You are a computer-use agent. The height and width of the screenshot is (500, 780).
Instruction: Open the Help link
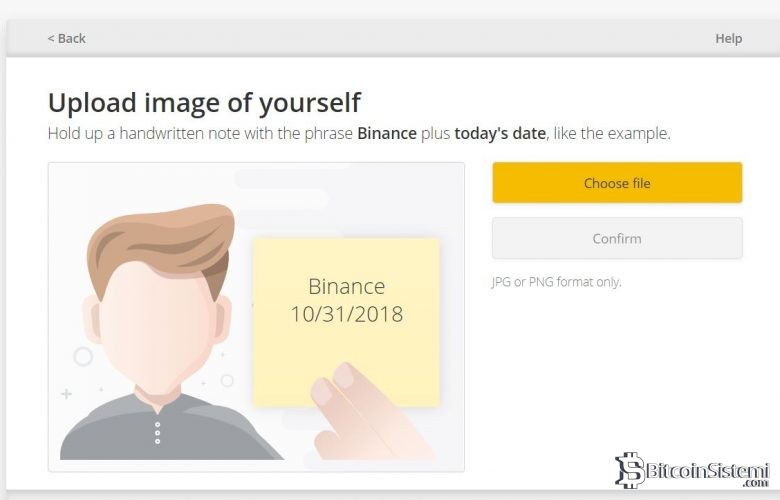(728, 38)
